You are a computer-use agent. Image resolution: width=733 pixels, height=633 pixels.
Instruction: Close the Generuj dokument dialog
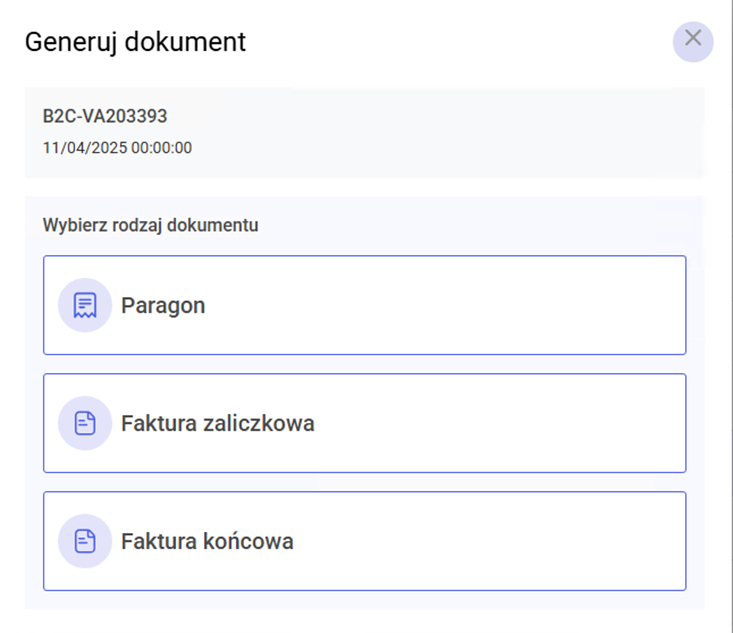pos(693,41)
